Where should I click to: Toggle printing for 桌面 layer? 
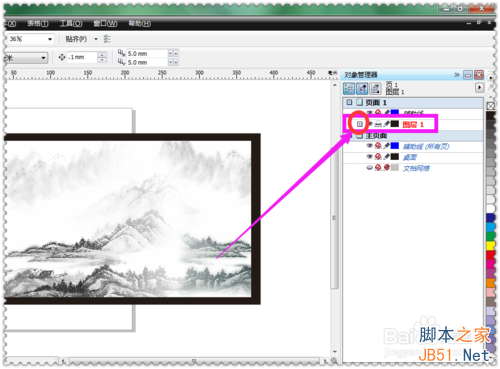tap(378, 157)
